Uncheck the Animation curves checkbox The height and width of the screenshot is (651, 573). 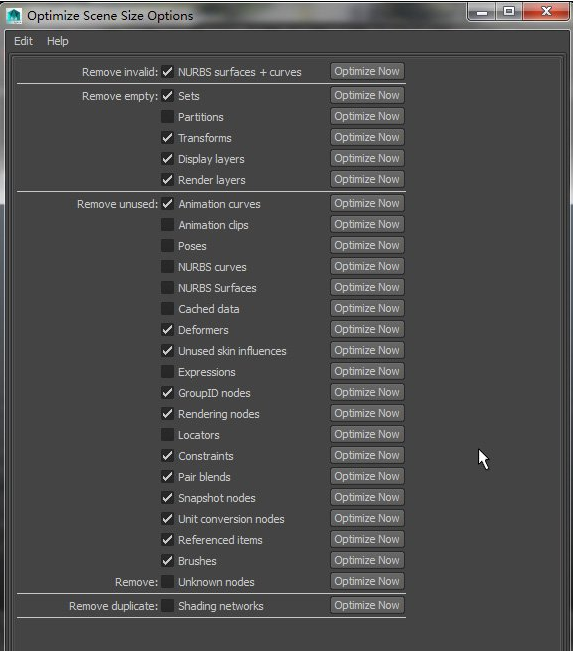click(167, 203)
